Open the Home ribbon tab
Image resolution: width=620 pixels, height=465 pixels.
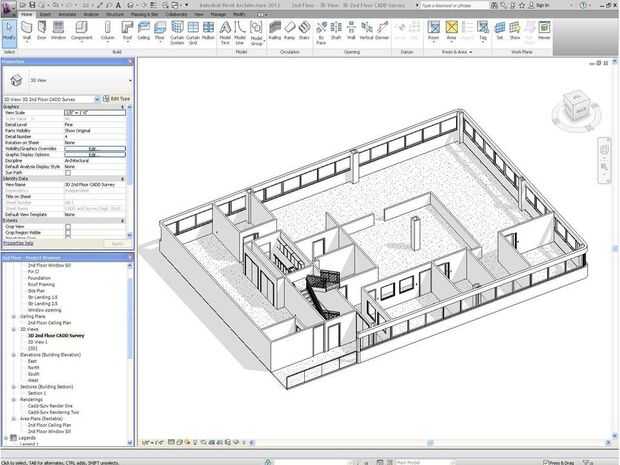[26, 14]
